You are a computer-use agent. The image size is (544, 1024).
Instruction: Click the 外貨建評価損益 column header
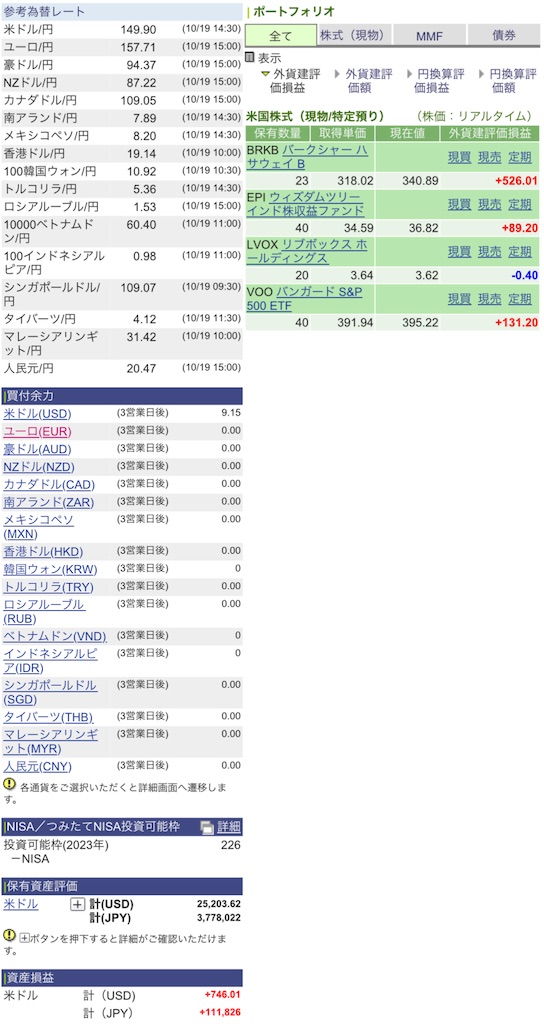point(490,134)
